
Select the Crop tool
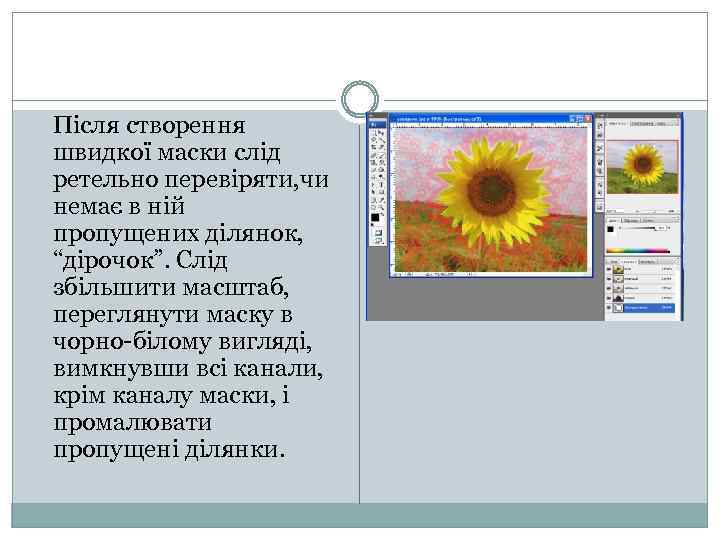pos(373,147)
